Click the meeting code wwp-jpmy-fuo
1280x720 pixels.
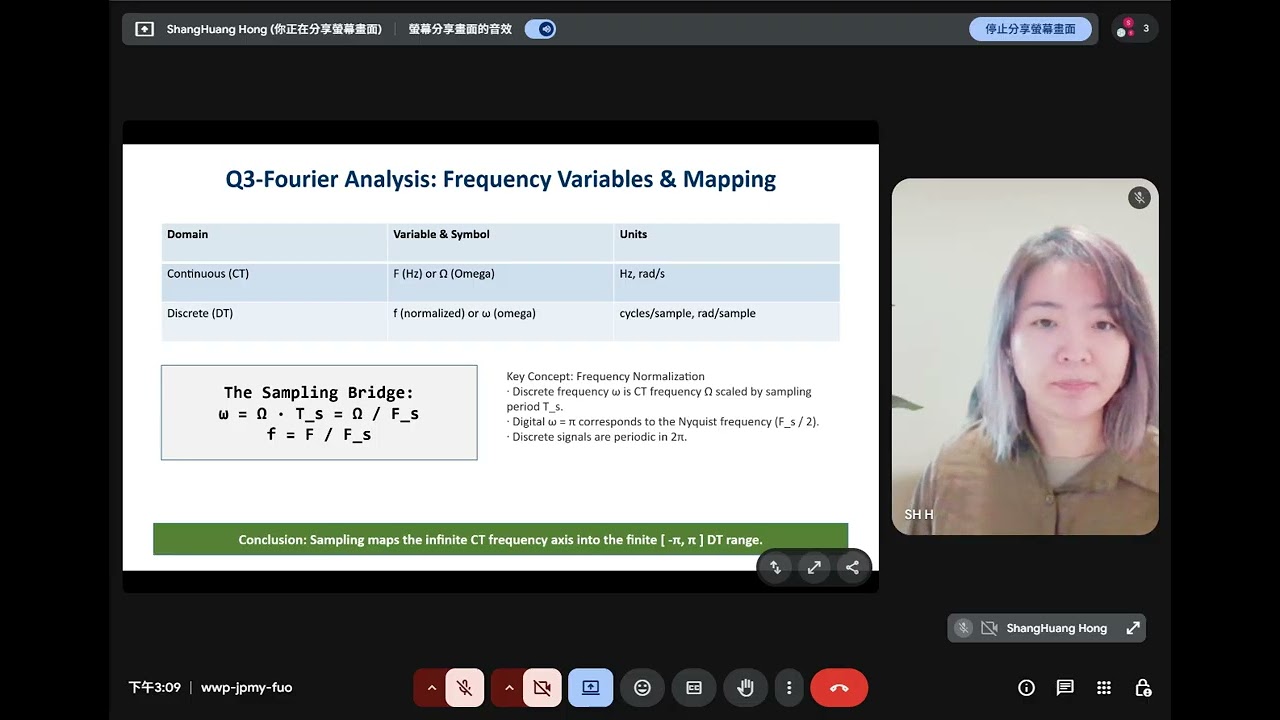pos(247,687)
